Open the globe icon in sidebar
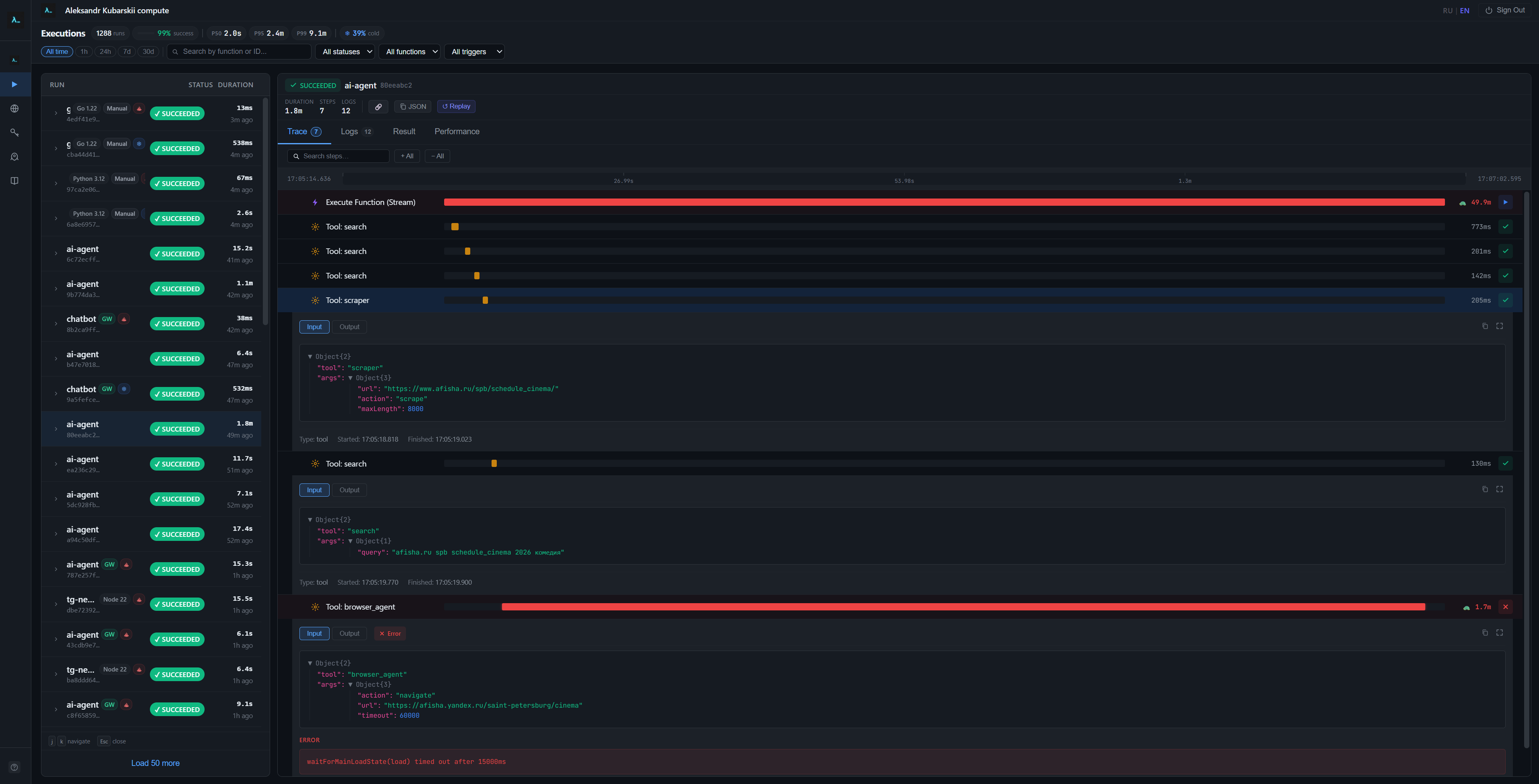Viewport: 1539px width, 784px height. tap(14, 108)
